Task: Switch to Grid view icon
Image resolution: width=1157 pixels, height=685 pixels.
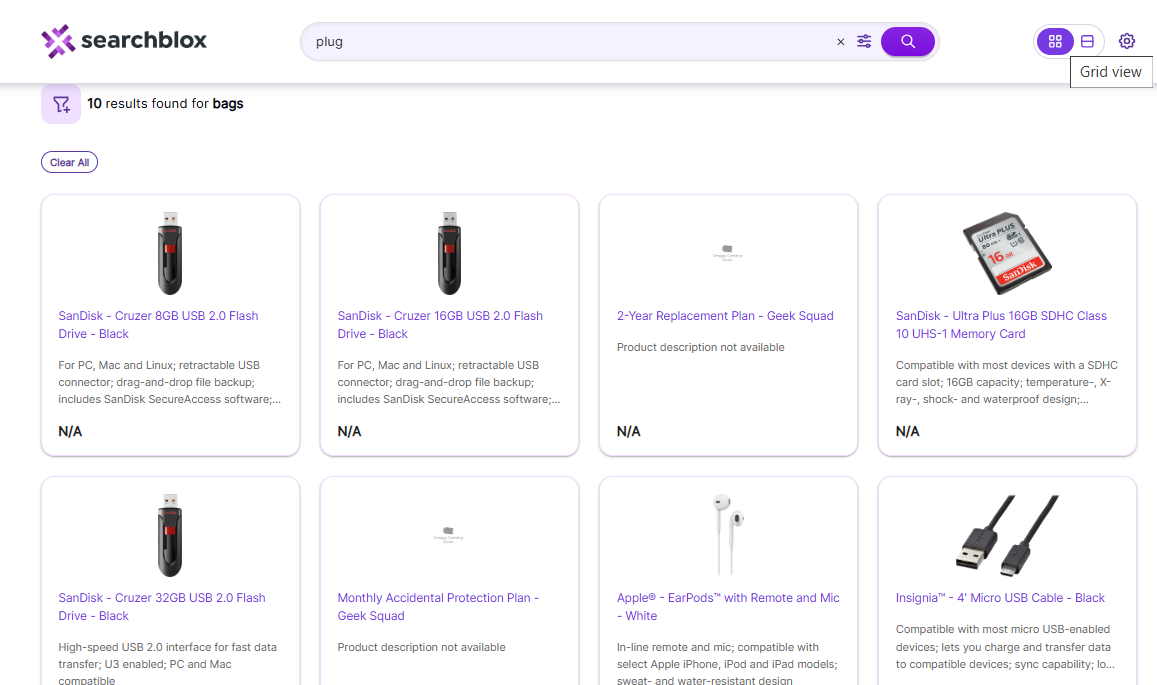Action: point(1055,41)
